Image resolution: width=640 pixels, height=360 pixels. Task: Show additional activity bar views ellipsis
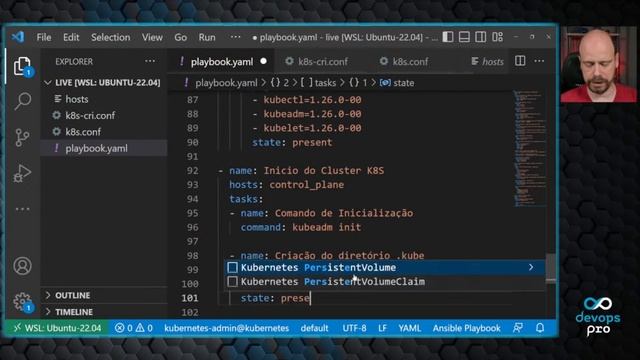22,209
